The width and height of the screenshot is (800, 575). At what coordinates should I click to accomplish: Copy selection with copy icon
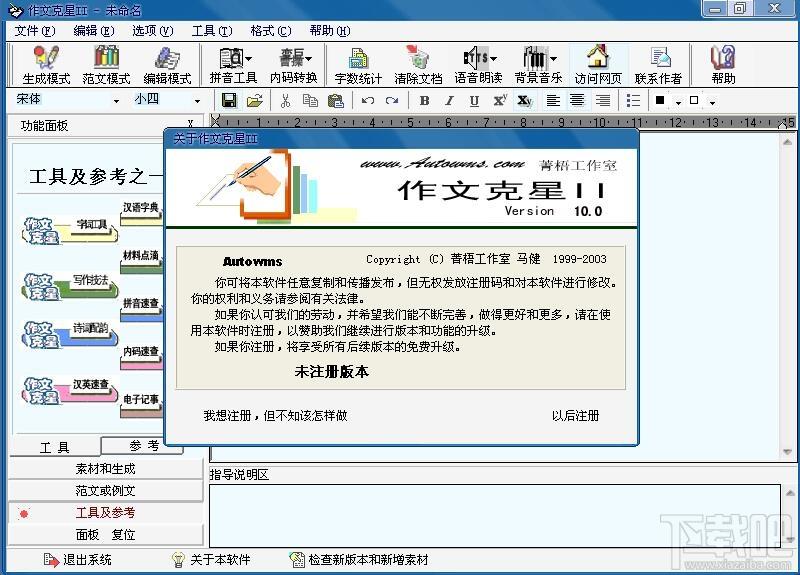point(310,101)
